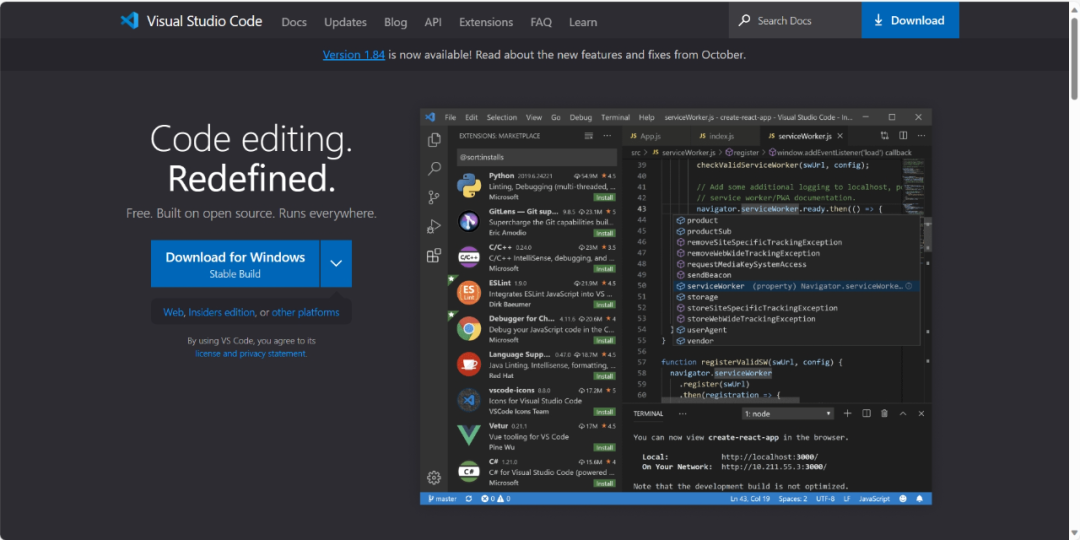
Task: Click the Search Docs input field
Action: tap(795, 20)
